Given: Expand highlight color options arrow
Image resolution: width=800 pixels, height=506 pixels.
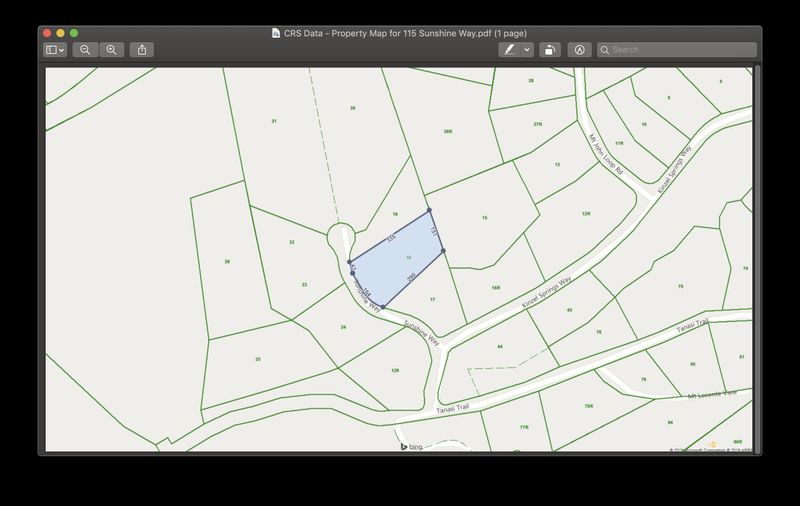Looking at the screenshot, I should click(527, 49).
